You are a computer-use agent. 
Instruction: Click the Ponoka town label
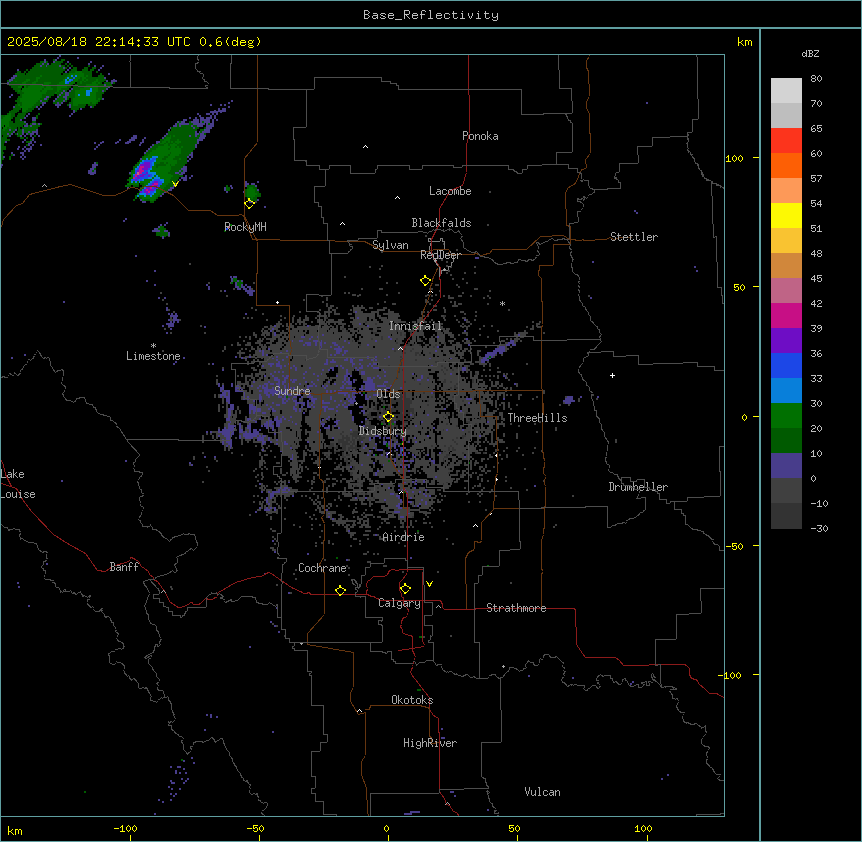[480, 136]
